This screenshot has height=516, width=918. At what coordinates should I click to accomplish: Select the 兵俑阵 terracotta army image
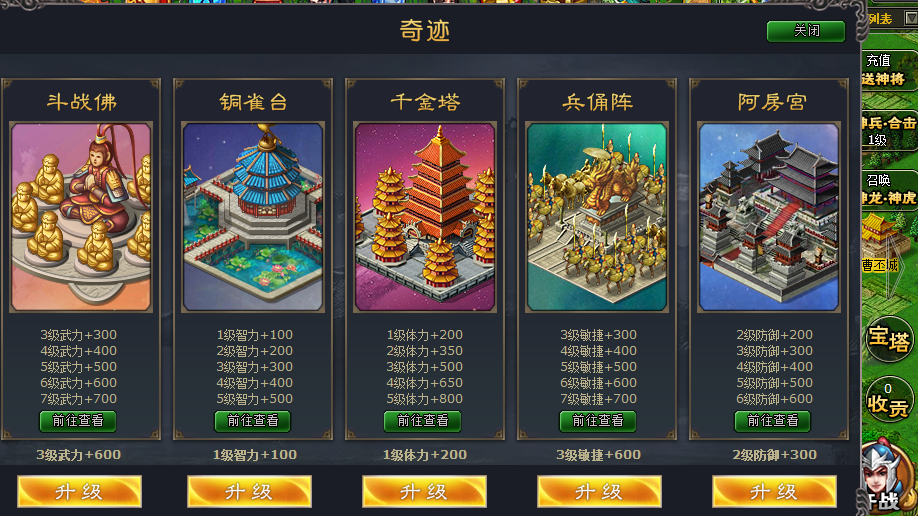click(x=597, y=217)
